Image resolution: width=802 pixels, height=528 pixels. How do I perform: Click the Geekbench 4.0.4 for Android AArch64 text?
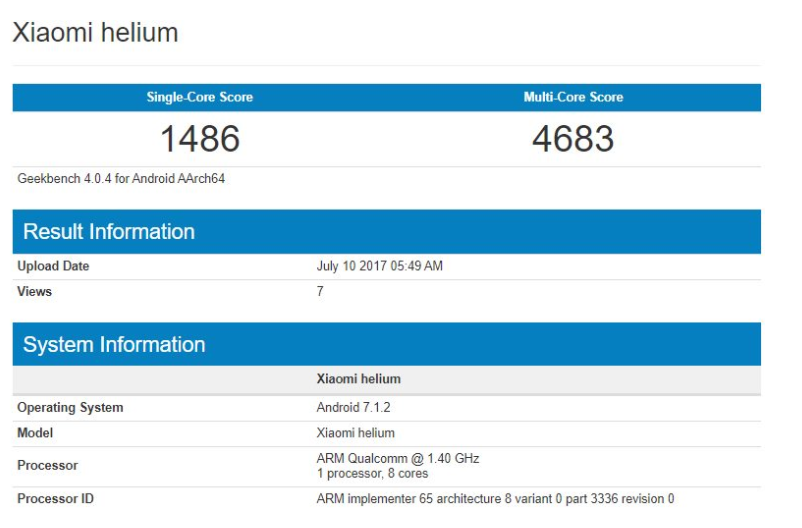(121, 179)
